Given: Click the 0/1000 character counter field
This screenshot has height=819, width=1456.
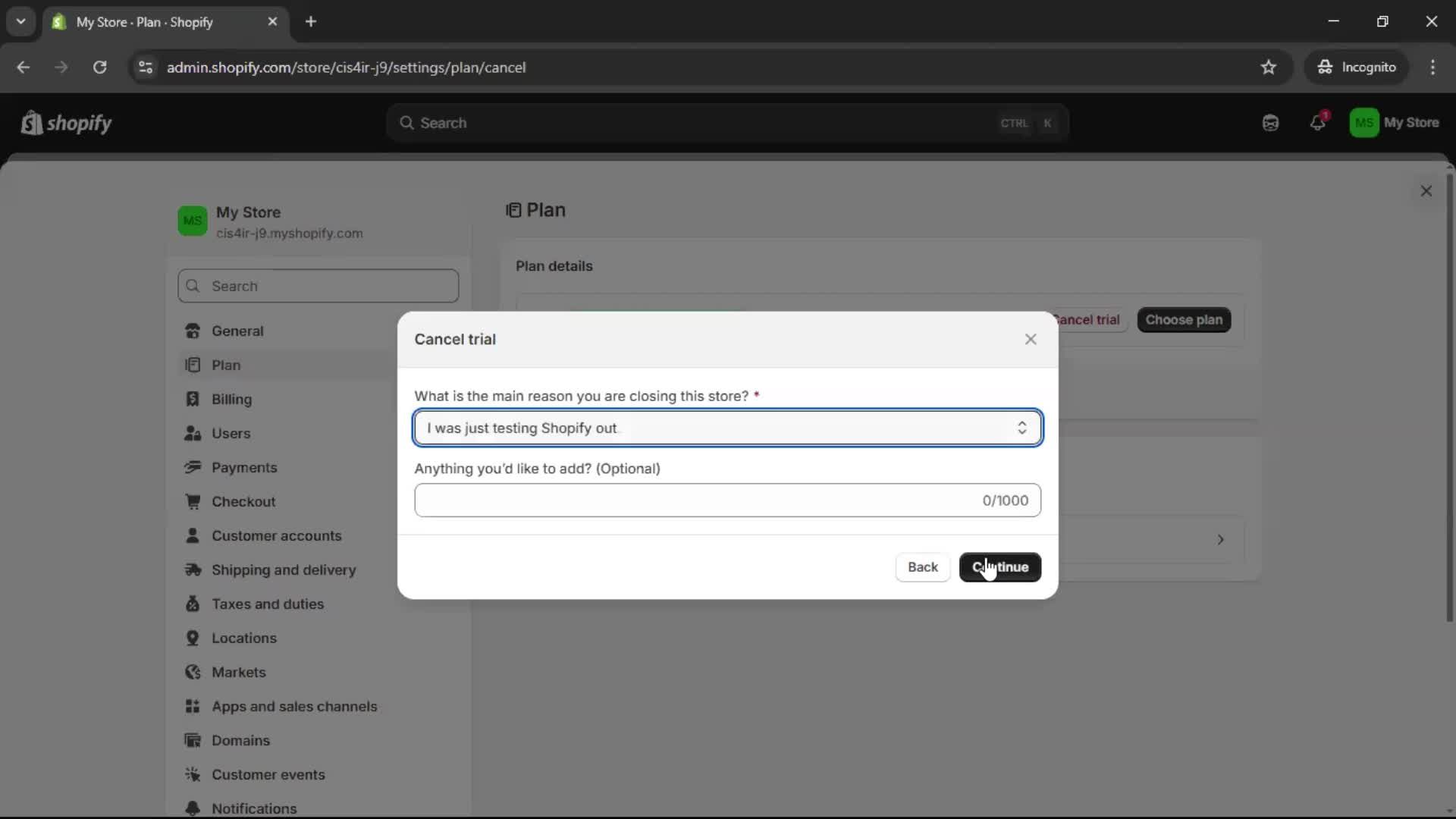Looking at the screenshot, I should (1005, 500).
